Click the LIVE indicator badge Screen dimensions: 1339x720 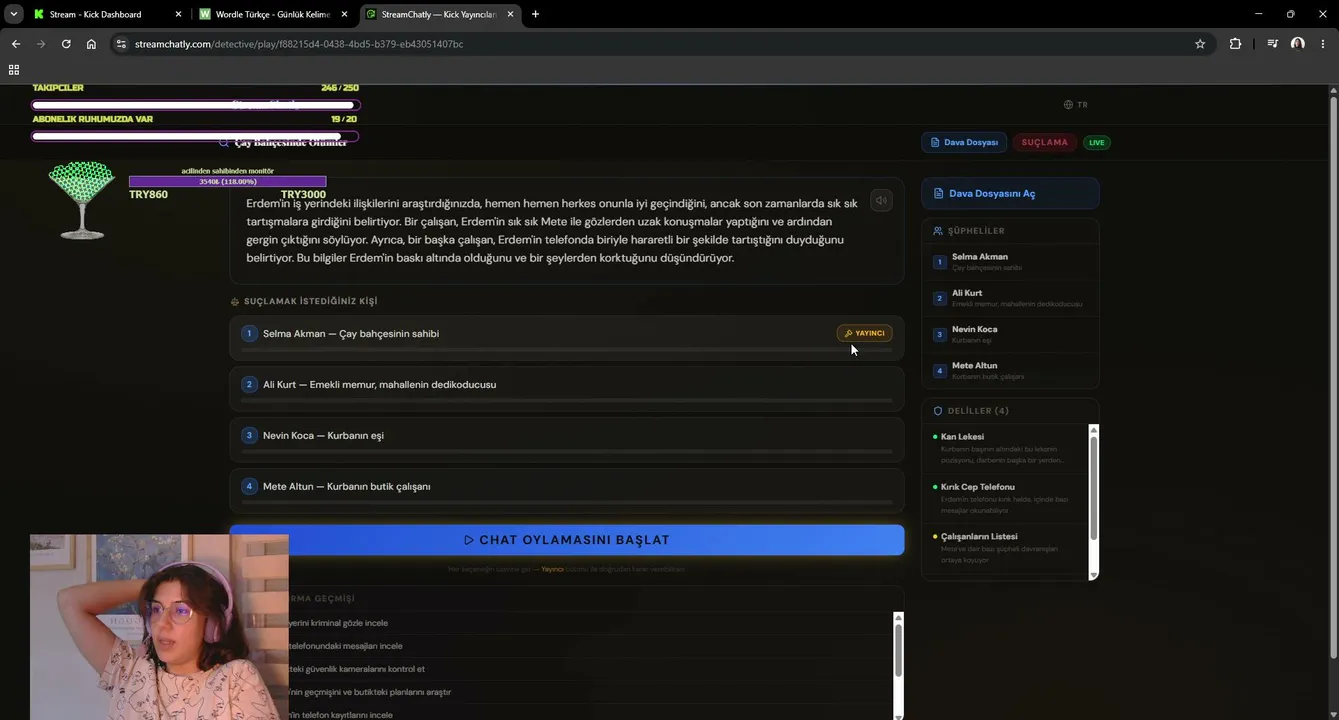1097,142
